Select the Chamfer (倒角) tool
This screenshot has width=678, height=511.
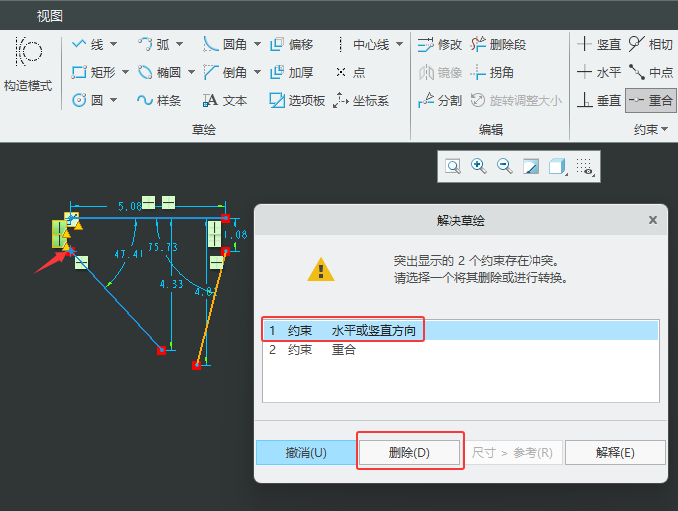(225, 72)
